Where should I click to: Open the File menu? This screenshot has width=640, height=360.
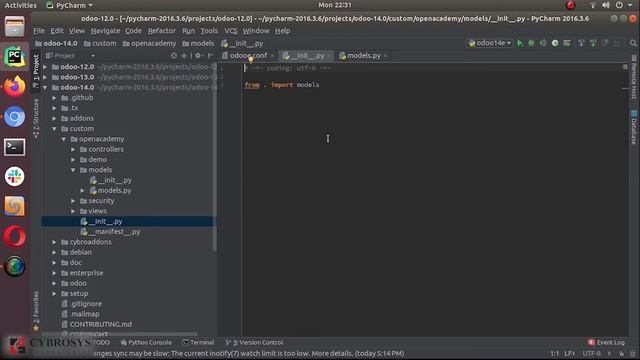click(x=39, y=31)
